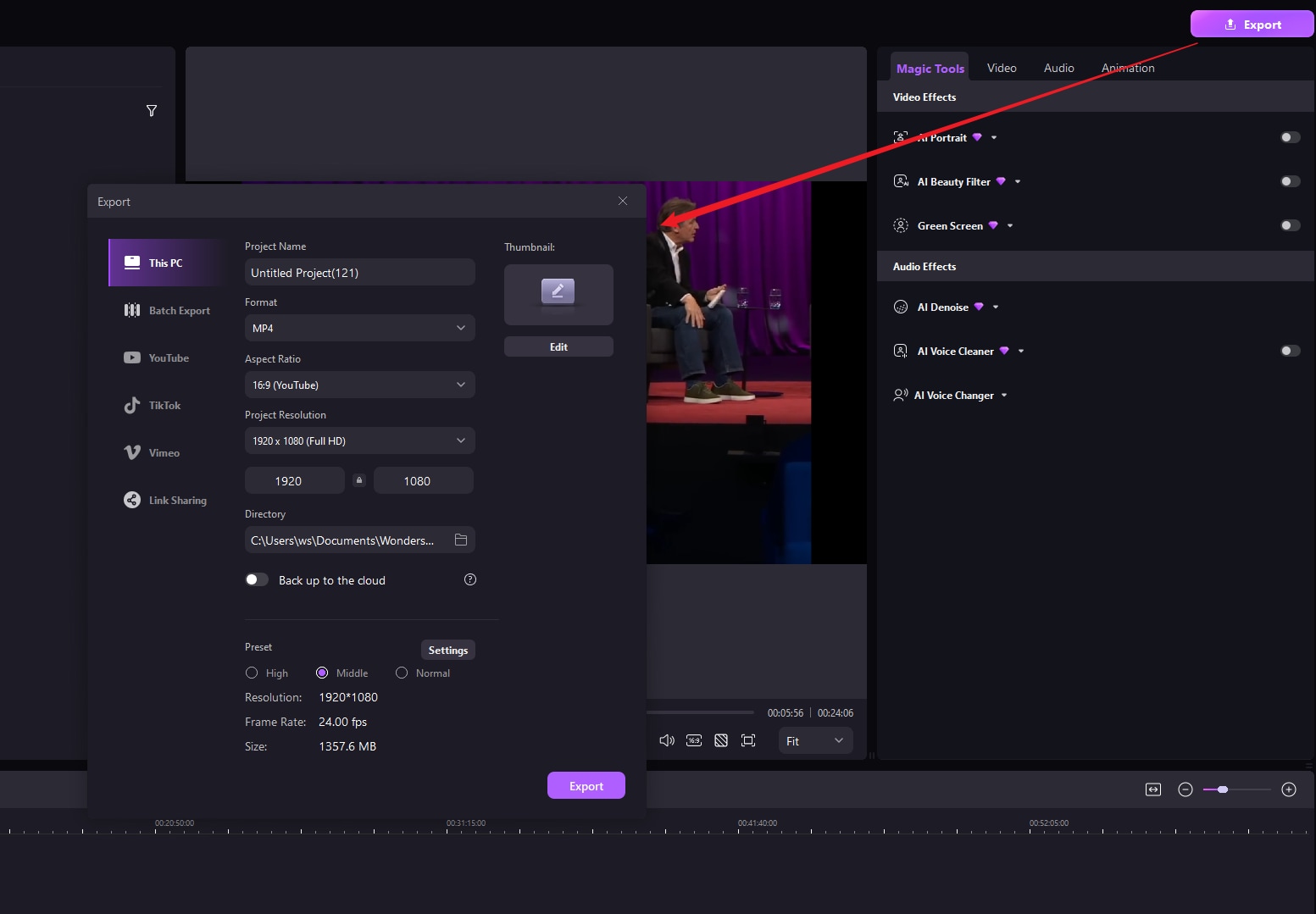Click the AI Denoise icon
This screenshot has width=1316, height=914.
[901, 307]
